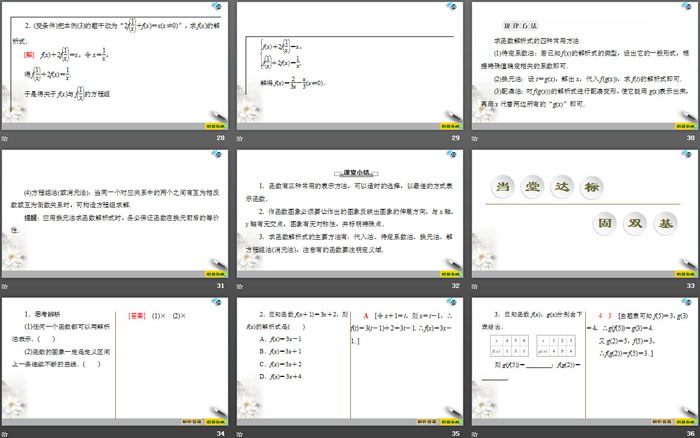Click the animation star icon under slide 28
This screenshot has width=700, height=438.
point(4,138)
